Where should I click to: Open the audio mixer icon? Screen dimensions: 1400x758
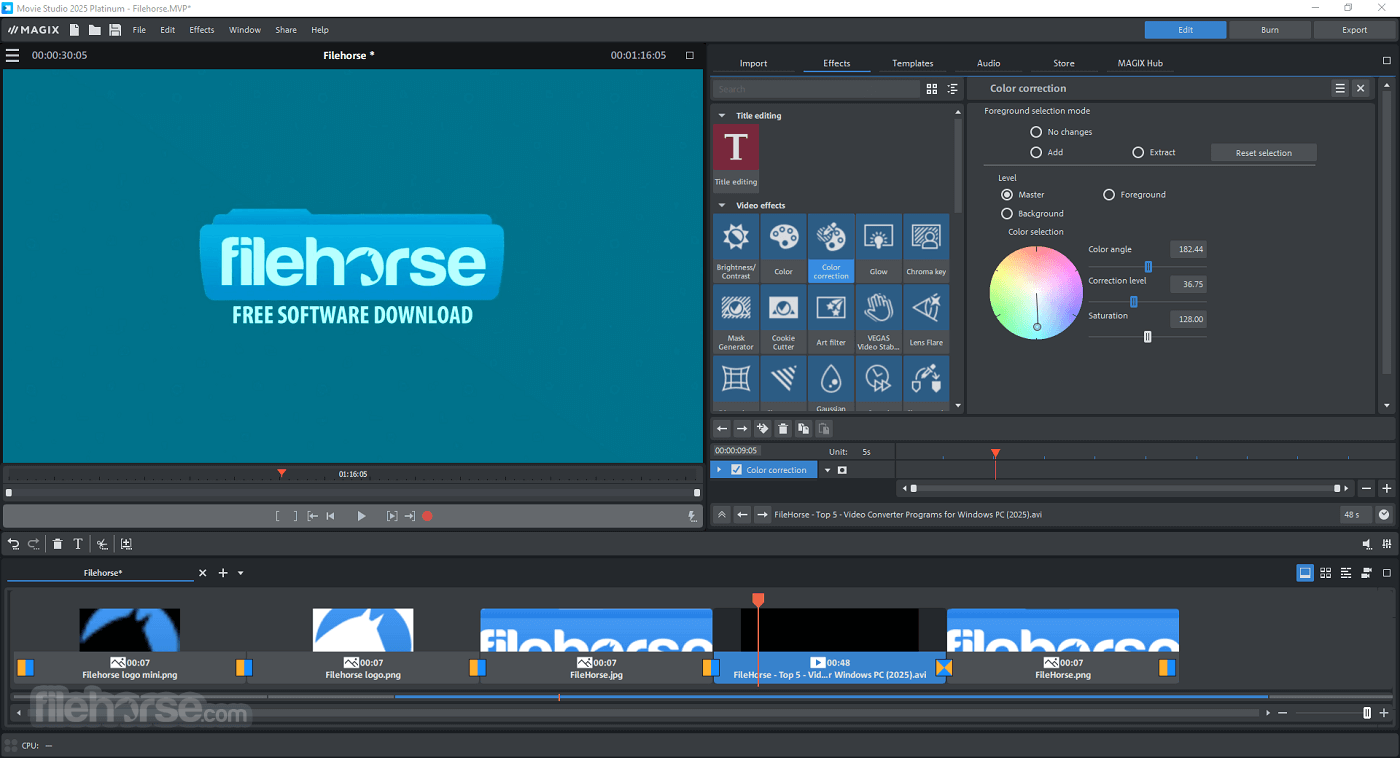click(x=1386, y=544)
